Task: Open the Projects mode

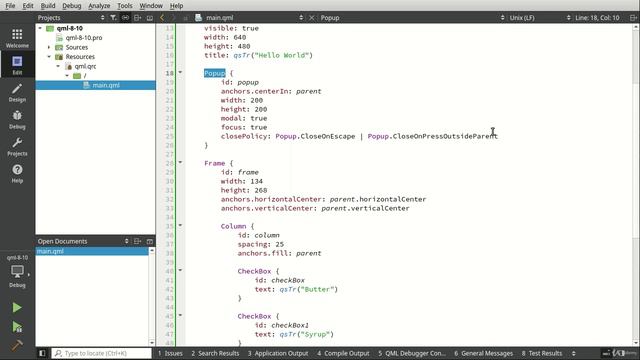Action: (17, 146)
